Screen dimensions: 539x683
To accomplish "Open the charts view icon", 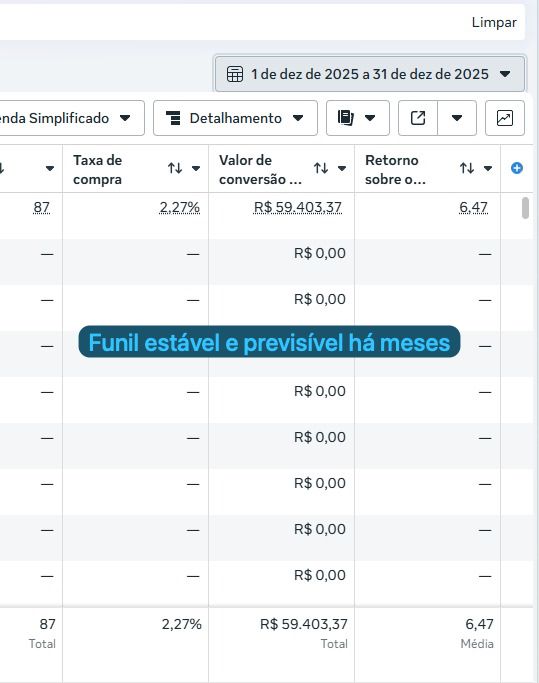I will [505, 118].
